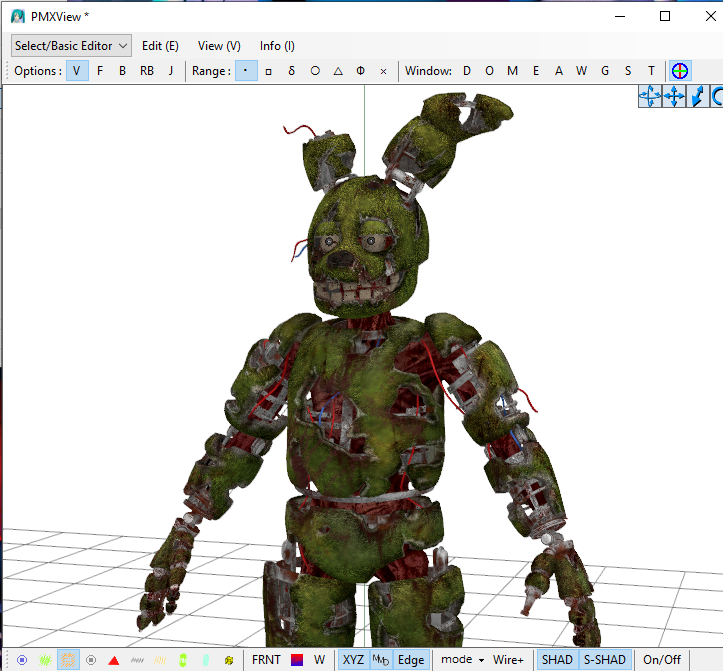
Task: Toggle the pale teal capsule icon
Action: (x=206, y=660)
